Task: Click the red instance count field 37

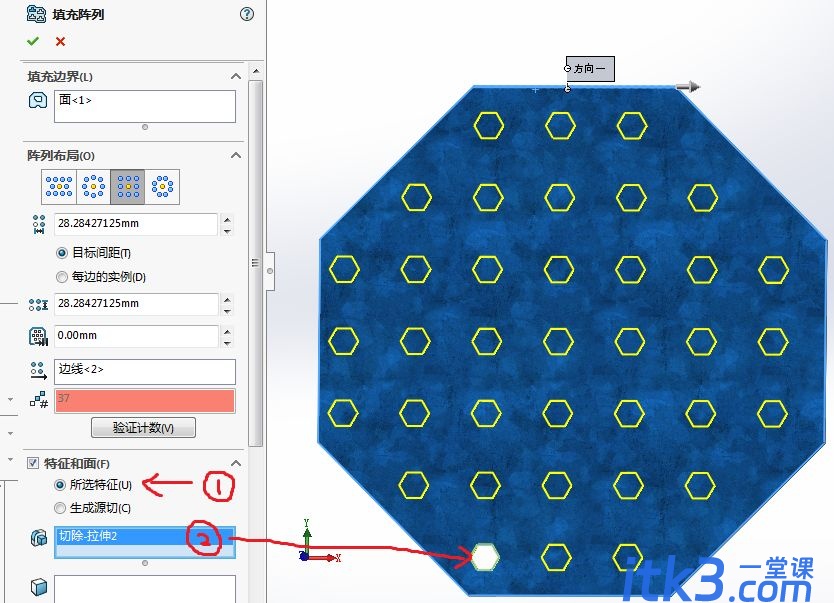Action: pos(145,401)
